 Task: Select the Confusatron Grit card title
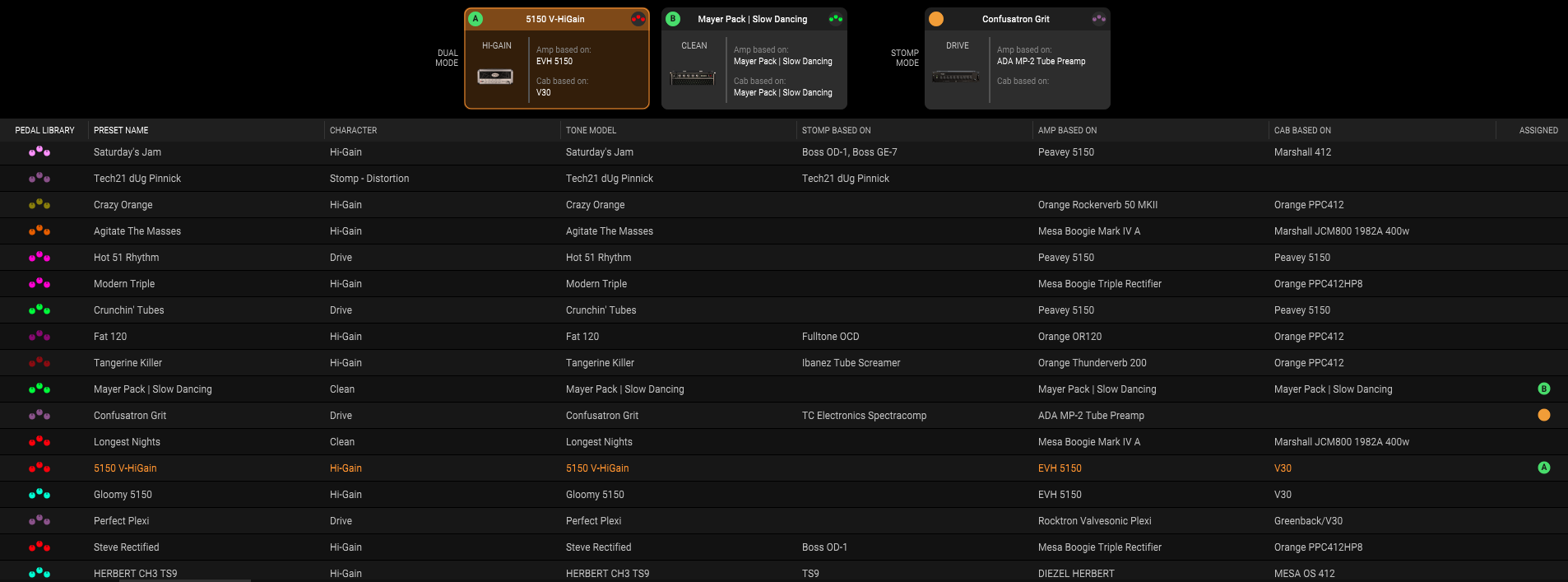pyautogui.click(x=1016, y=19)
